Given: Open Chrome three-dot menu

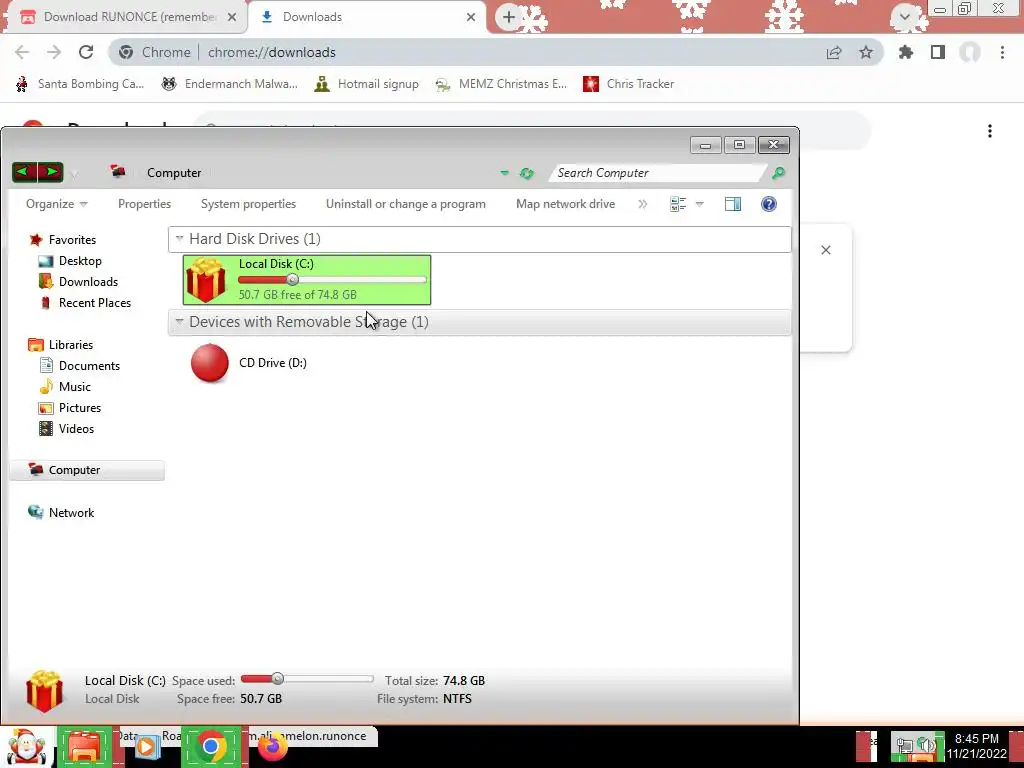Looking at the screenshot, I should [x=1002, y=52].
